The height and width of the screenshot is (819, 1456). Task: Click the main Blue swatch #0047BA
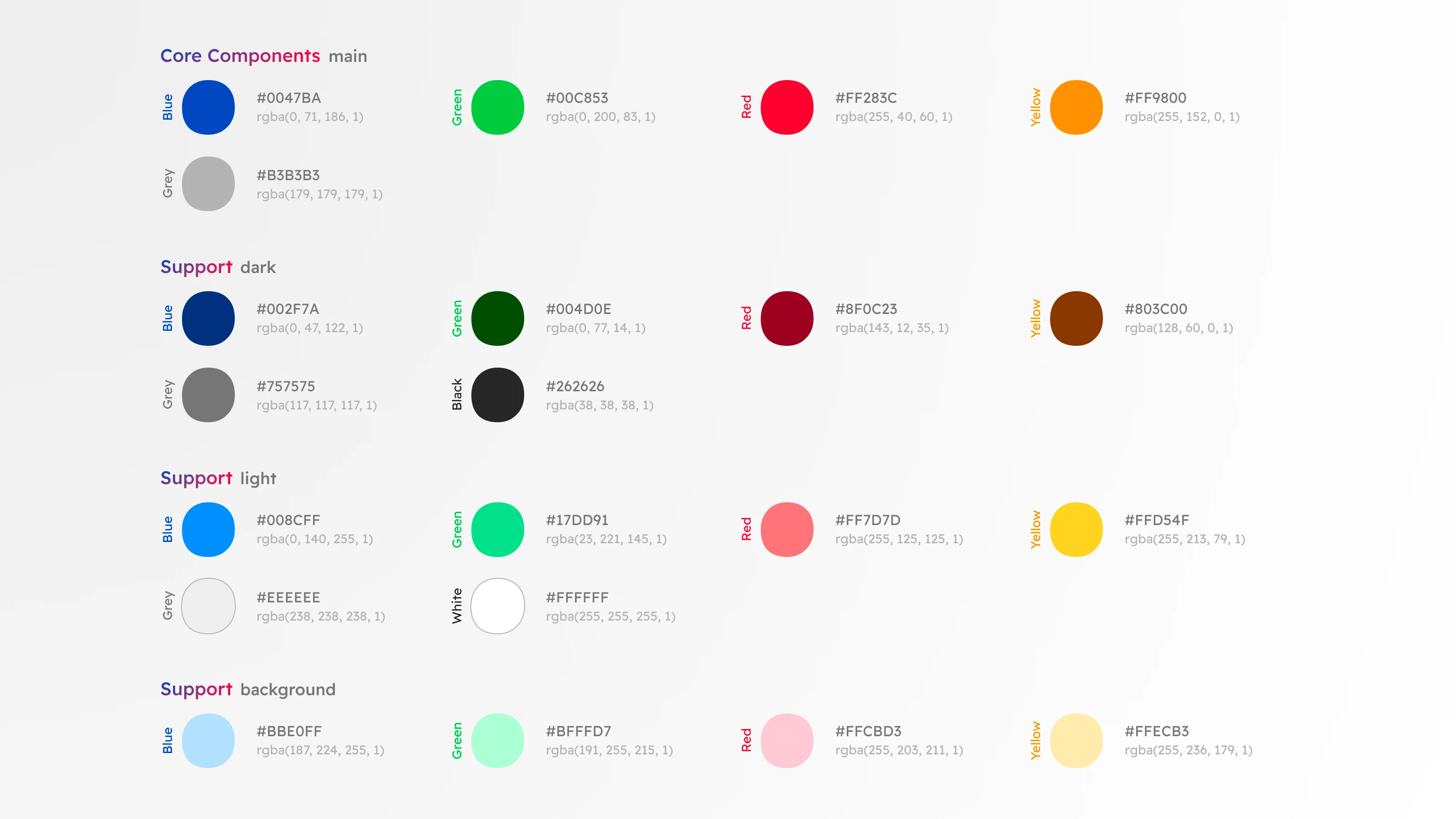coord(208,107)
